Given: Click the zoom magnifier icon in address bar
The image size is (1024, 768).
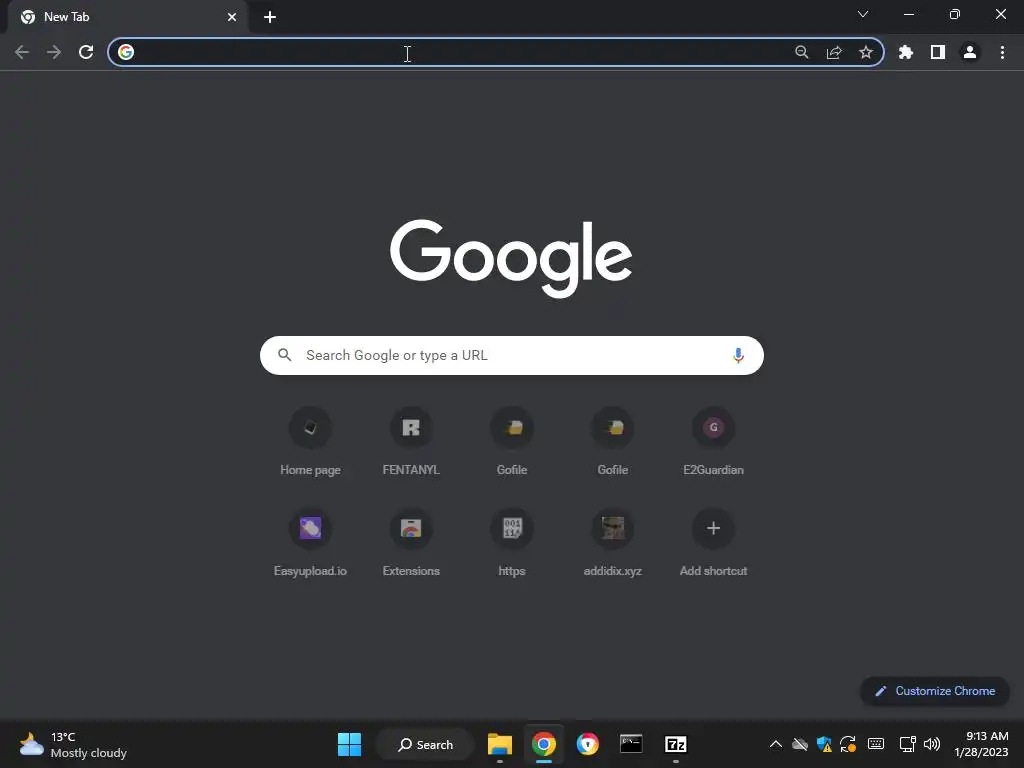Looking at the screenshot, I should tap(802, 52).
